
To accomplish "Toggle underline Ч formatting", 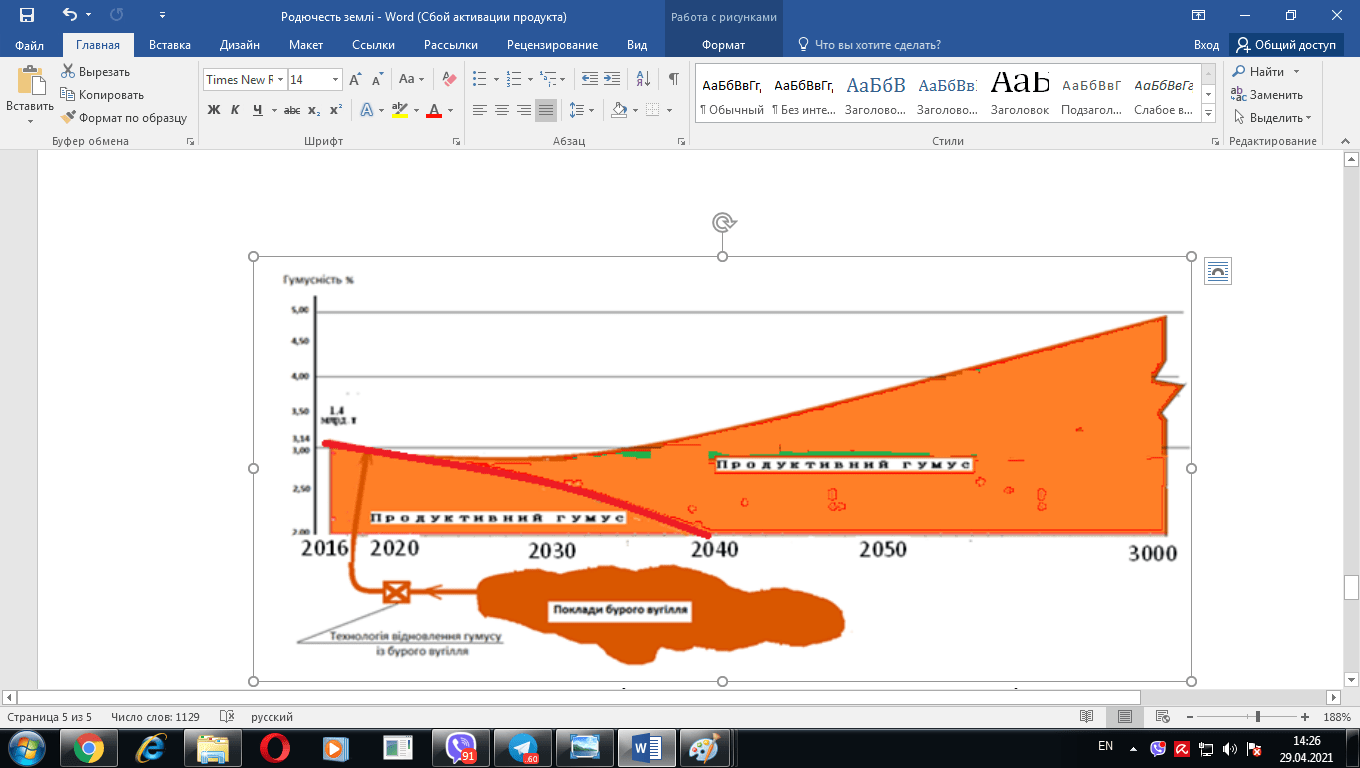I will click(258, 110).
